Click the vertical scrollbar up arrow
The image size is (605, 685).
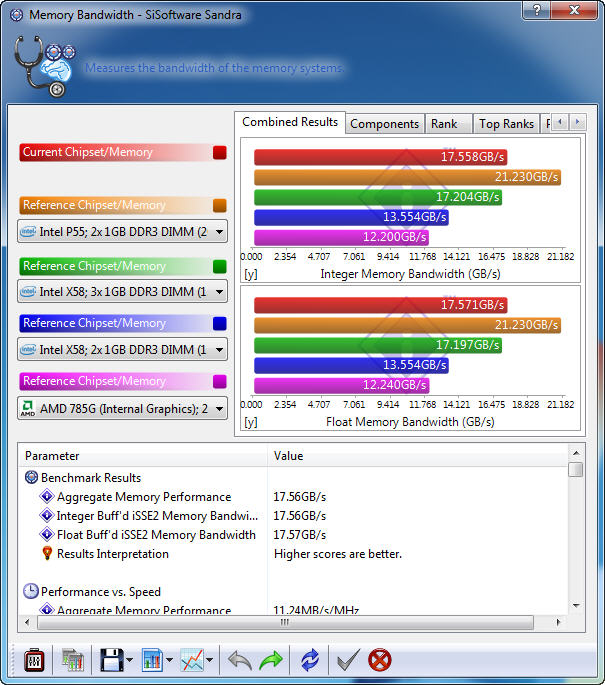pos(576,453)
